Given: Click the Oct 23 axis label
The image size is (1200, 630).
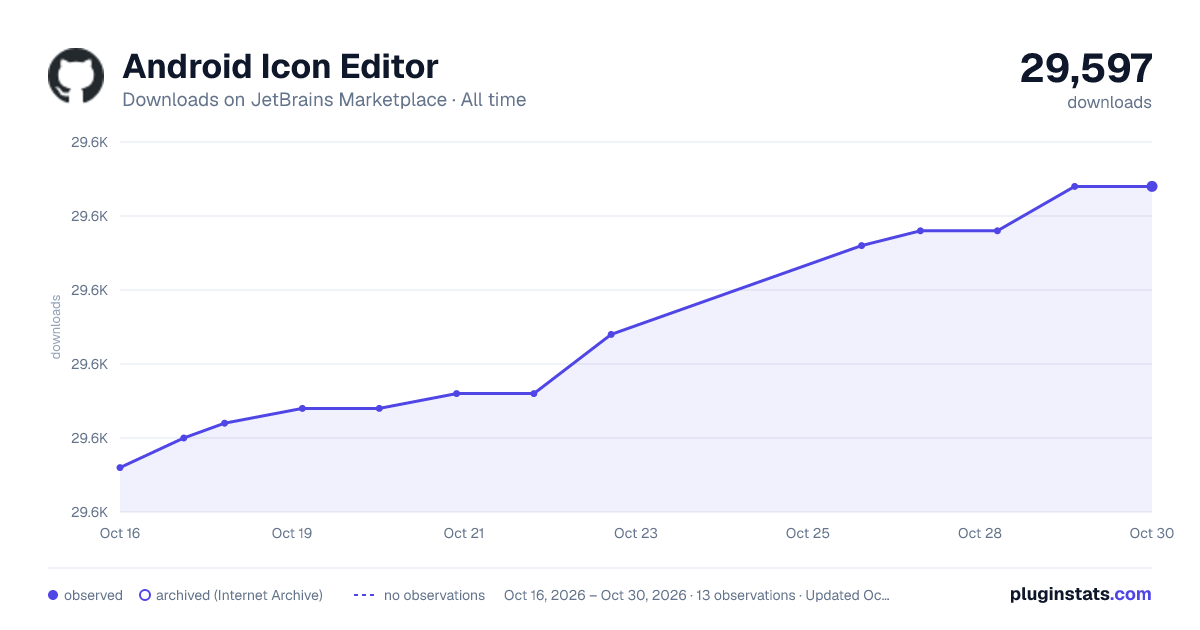Looking at the screenshot, I should (x=636, y=533).
